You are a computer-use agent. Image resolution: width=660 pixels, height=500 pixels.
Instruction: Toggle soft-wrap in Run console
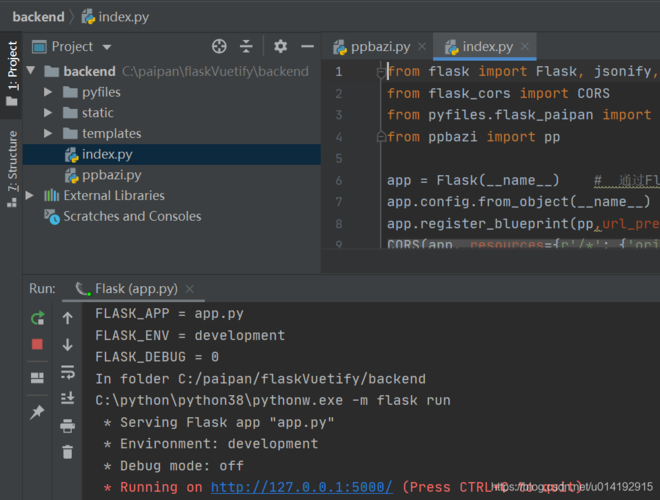pyautogui.click(x=67, y=372)
